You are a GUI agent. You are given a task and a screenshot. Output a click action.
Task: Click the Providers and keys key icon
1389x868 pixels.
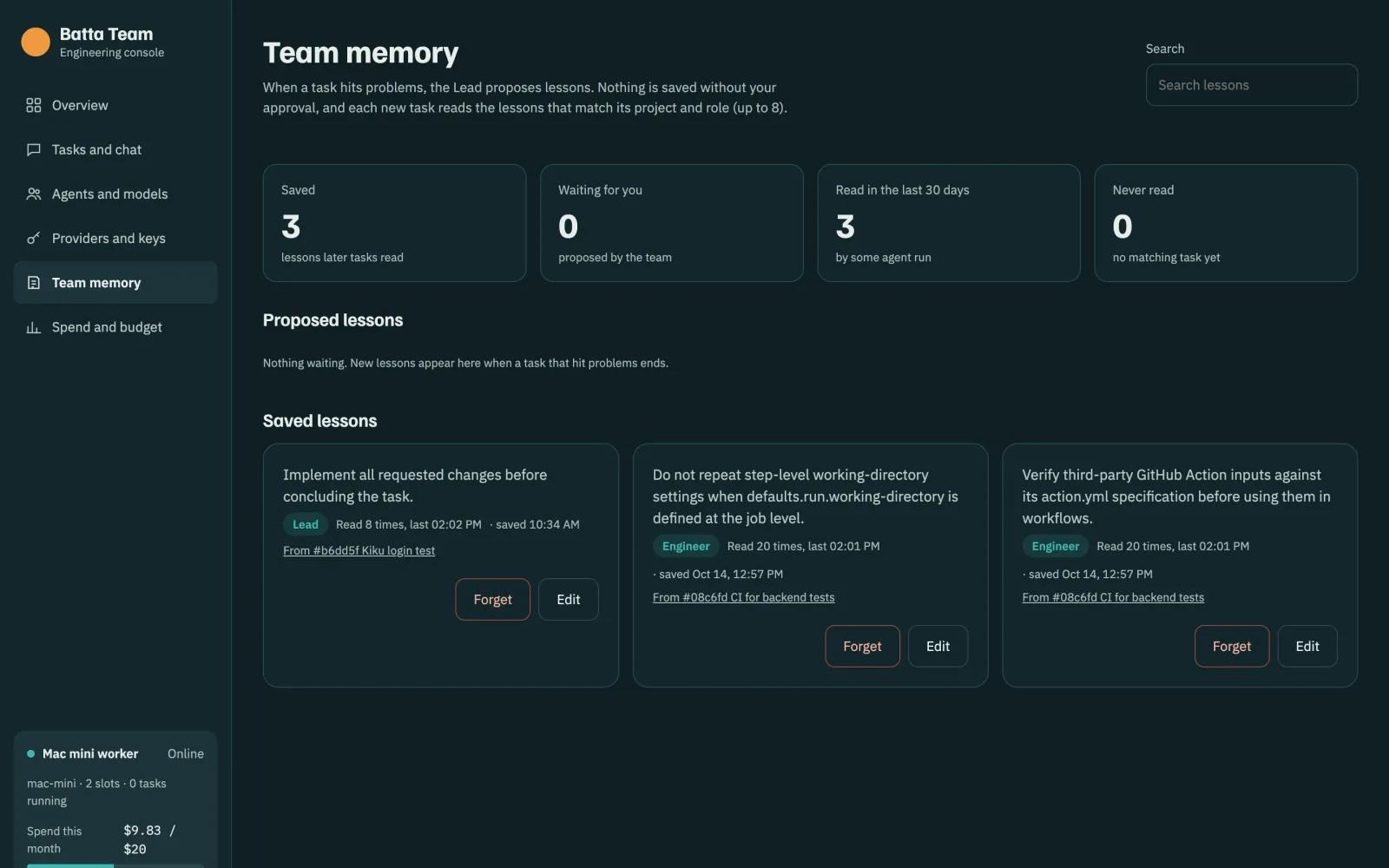(34, 238)
